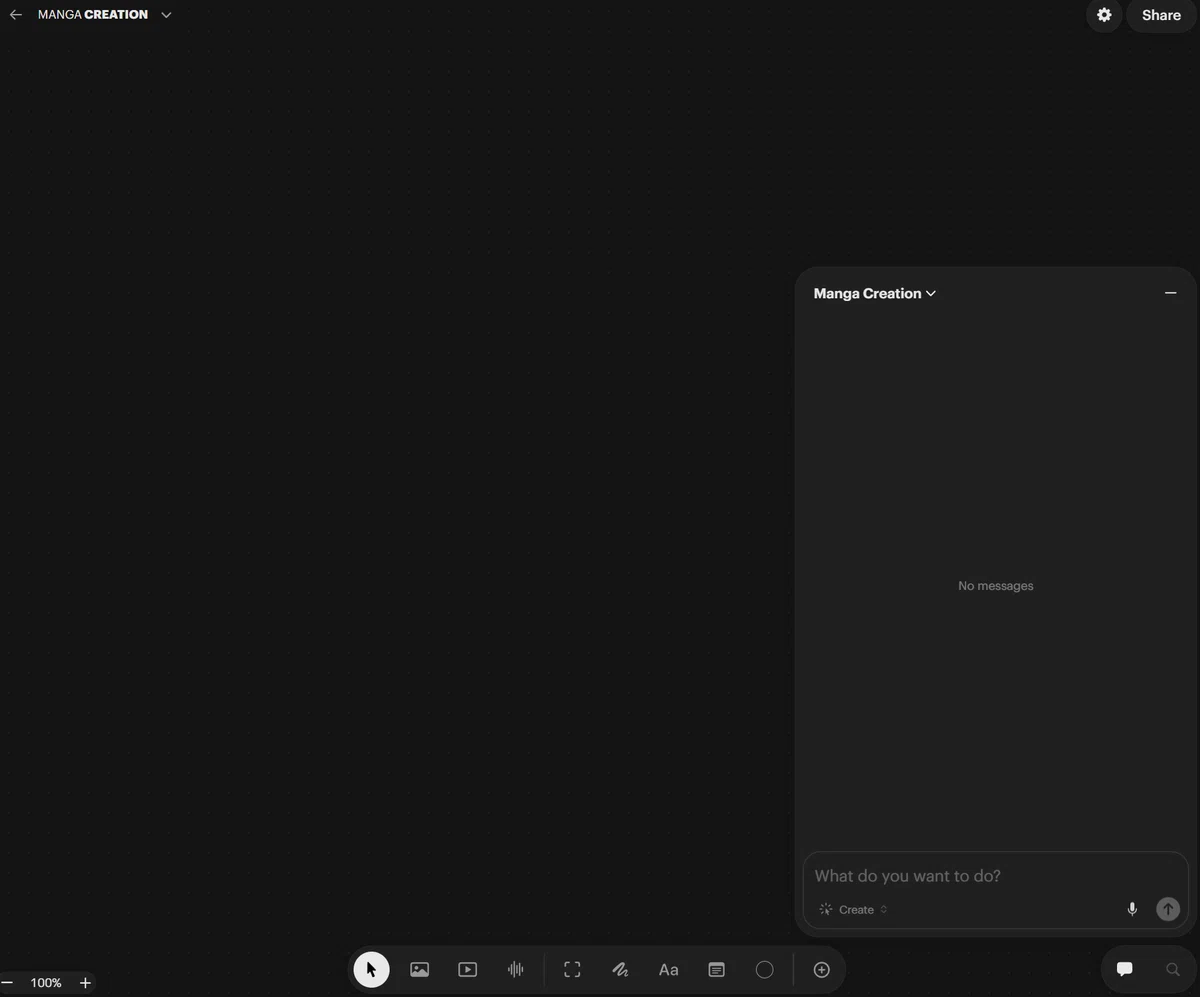Select the pointer cursor tool

(x=371, y=969)
